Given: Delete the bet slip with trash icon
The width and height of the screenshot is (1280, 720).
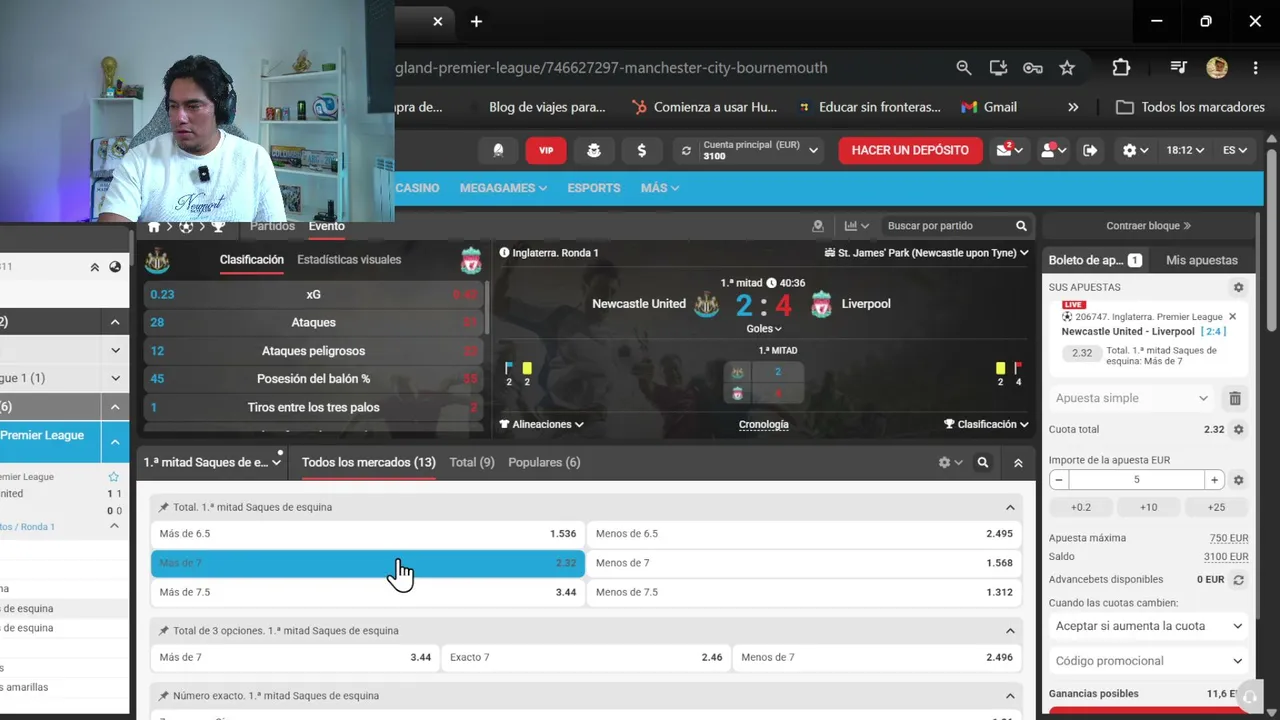Looking at the screenshot, I should 1235,398.
